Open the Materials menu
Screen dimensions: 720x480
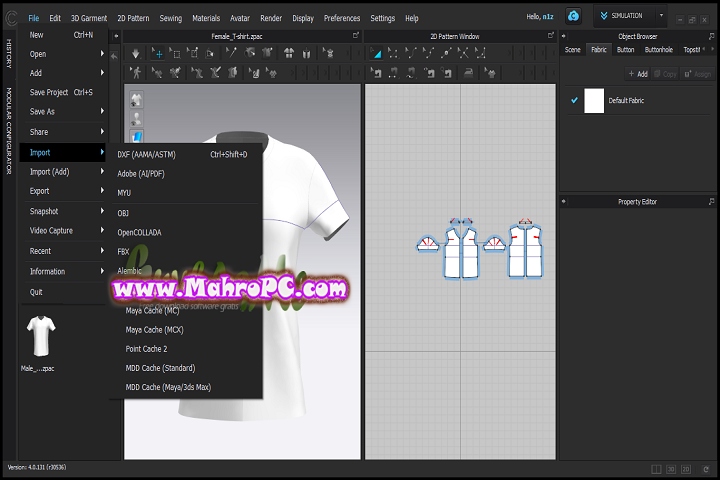(x=206, y=18)
